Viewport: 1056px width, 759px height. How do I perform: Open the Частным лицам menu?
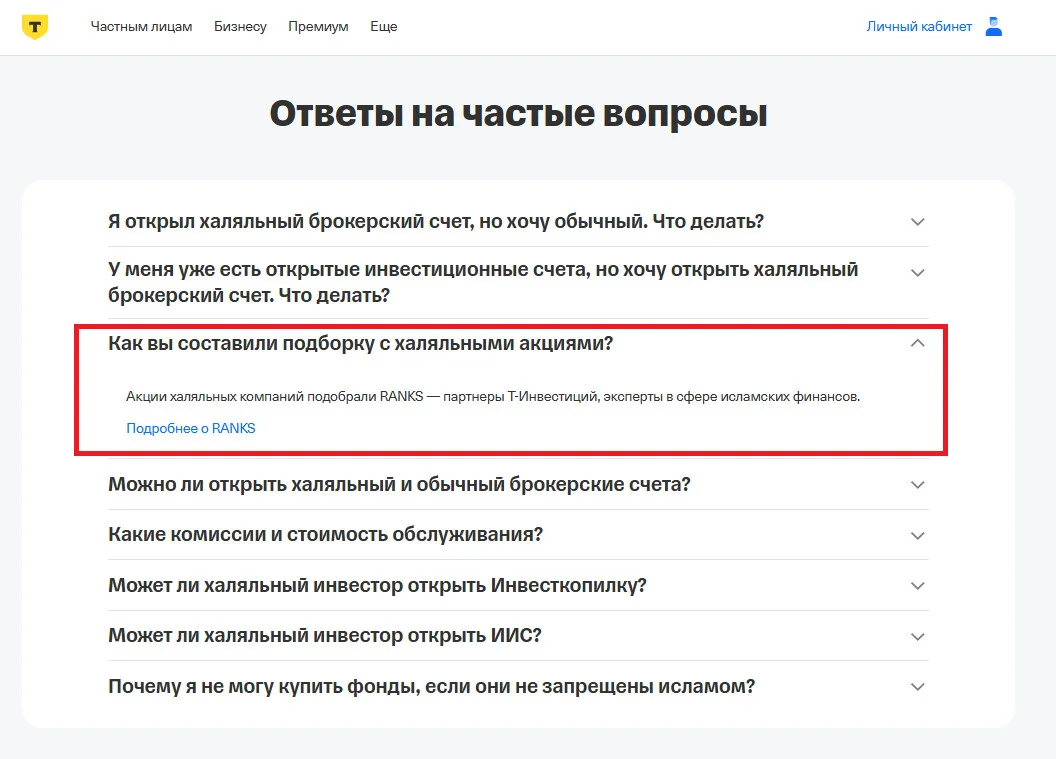(141, 27)
